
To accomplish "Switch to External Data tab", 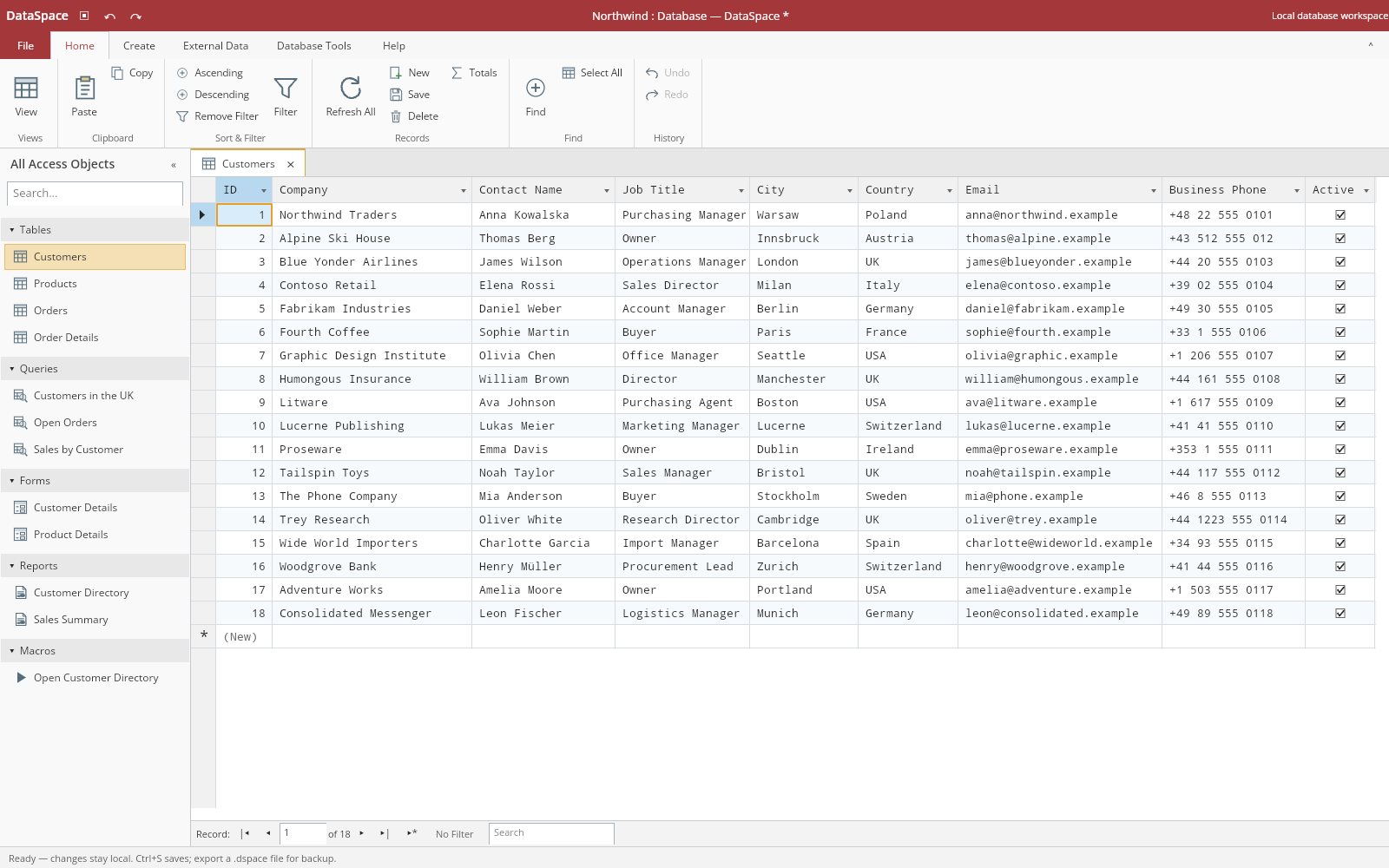I will [x=215, y=46].
